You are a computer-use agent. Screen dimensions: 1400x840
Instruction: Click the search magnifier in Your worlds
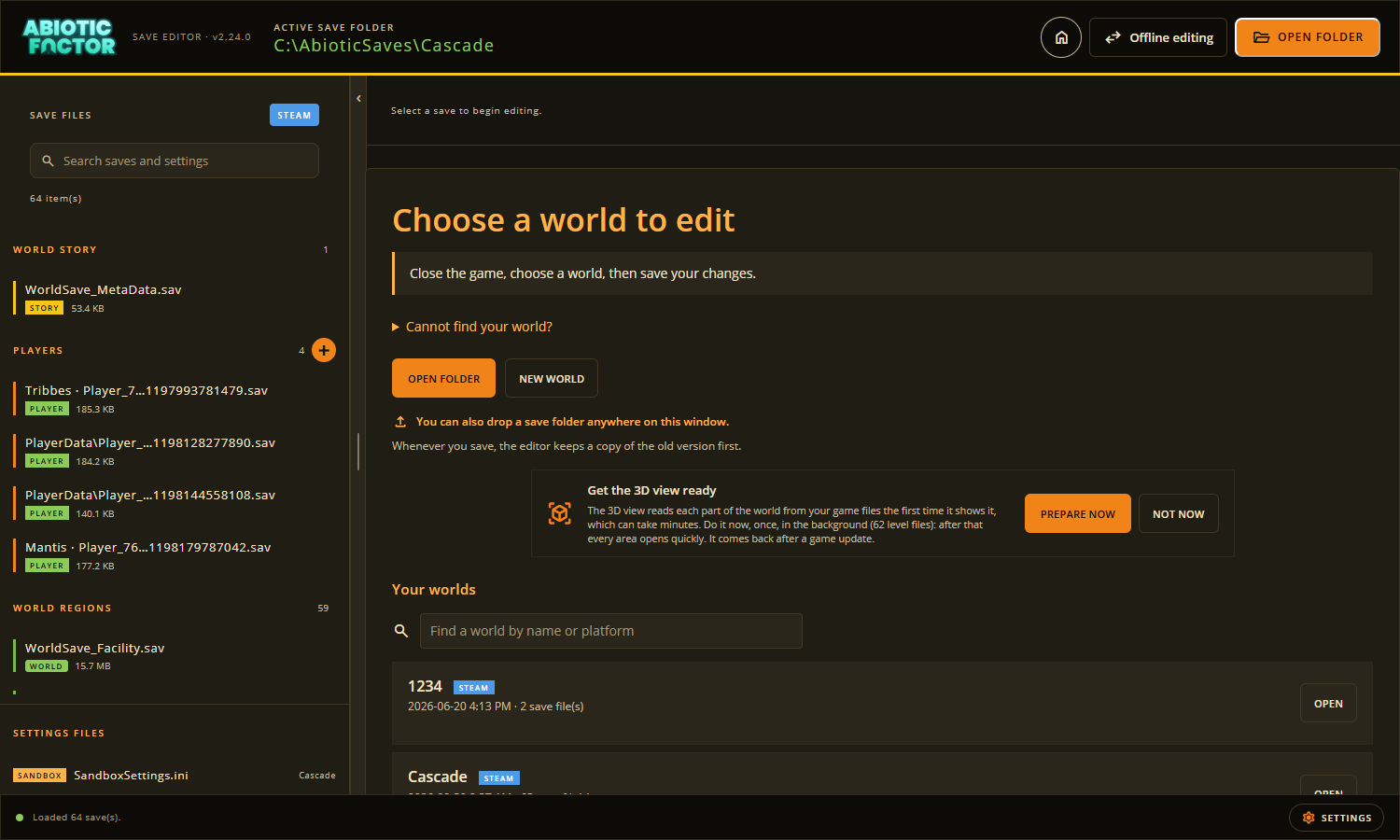pyautogui.click(x=401, y=631)
